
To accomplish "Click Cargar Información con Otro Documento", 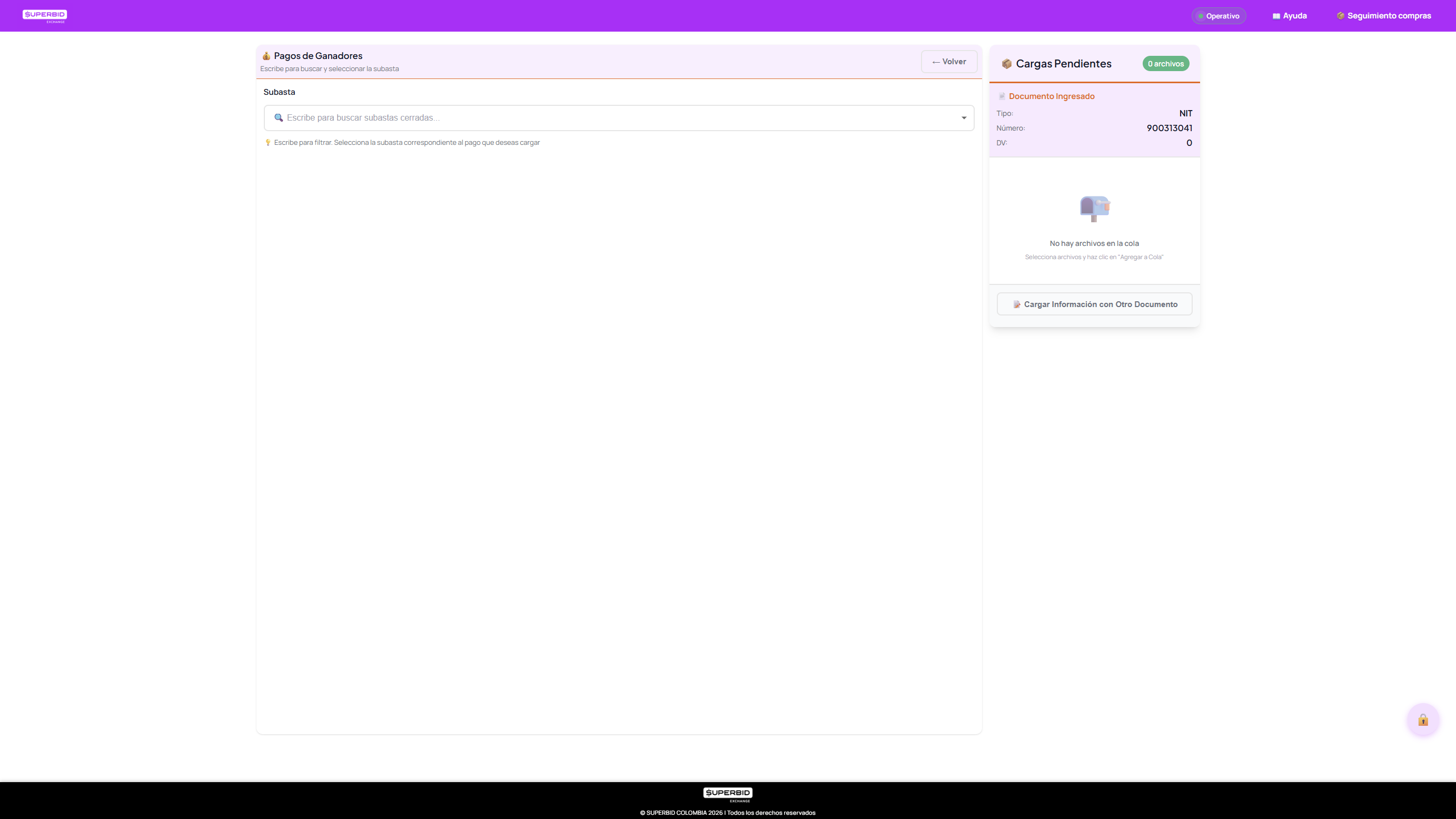I will (1094, 304).
